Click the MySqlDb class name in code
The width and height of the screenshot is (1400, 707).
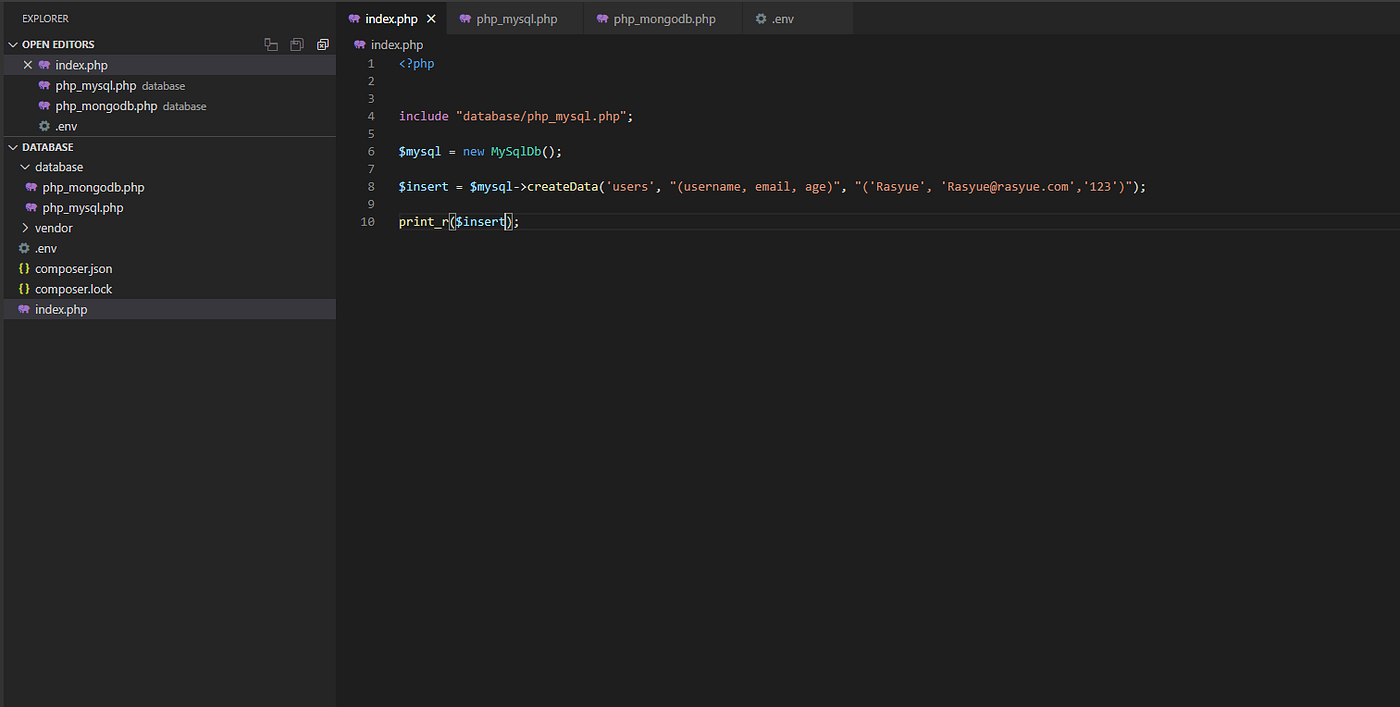[x=515, y=152]
